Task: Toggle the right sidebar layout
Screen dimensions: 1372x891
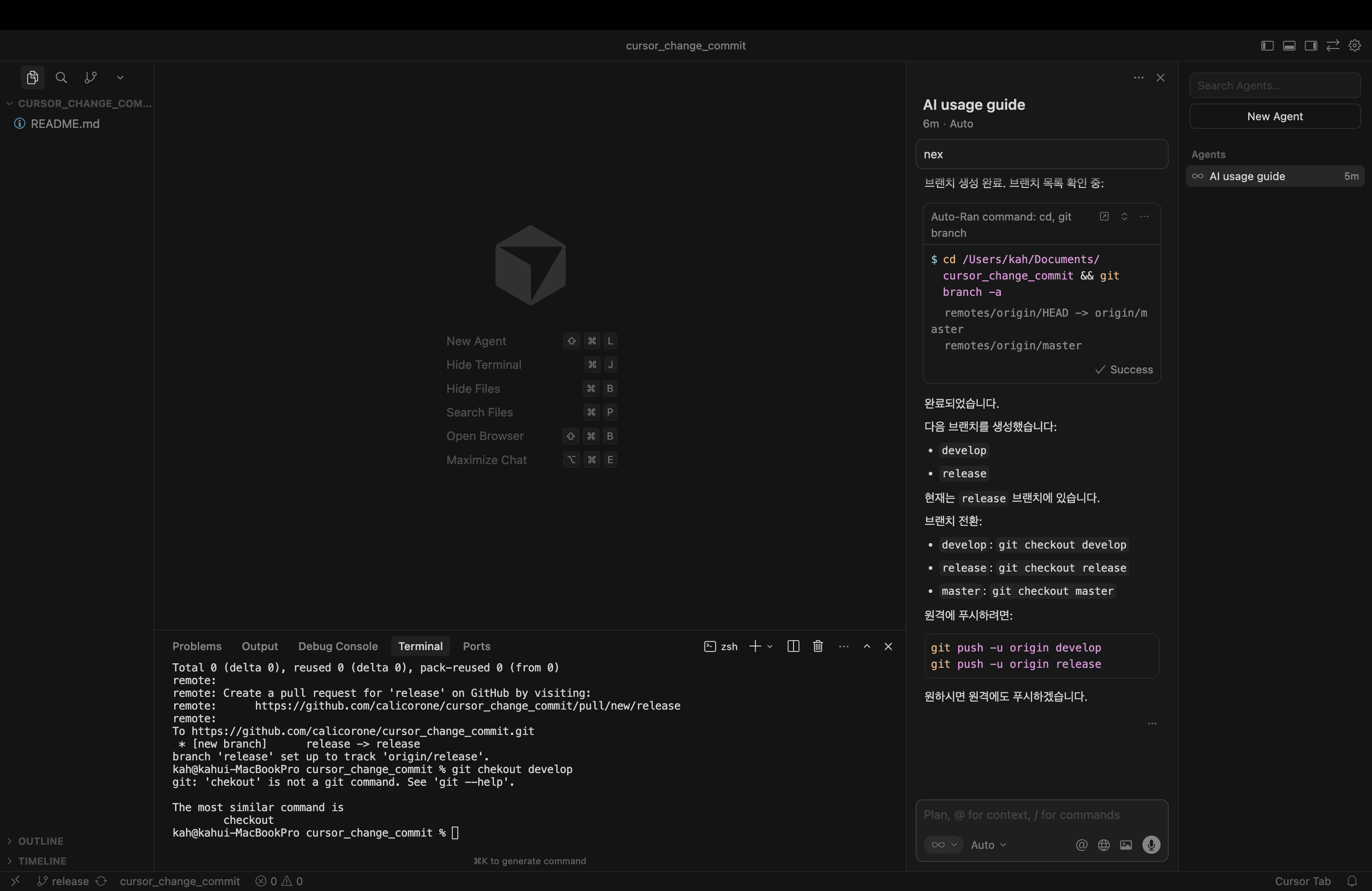Action: 1311,45
